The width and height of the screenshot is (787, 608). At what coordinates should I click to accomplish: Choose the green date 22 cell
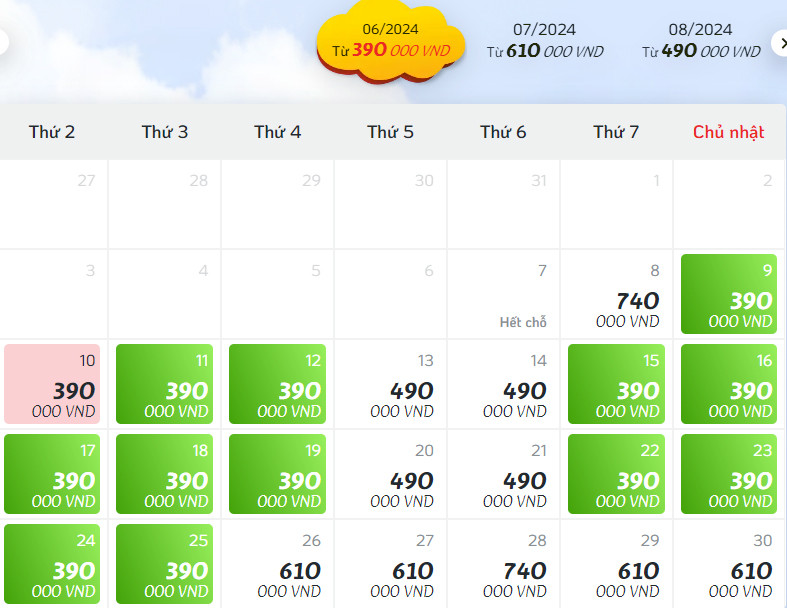click(x=617, y=474)
